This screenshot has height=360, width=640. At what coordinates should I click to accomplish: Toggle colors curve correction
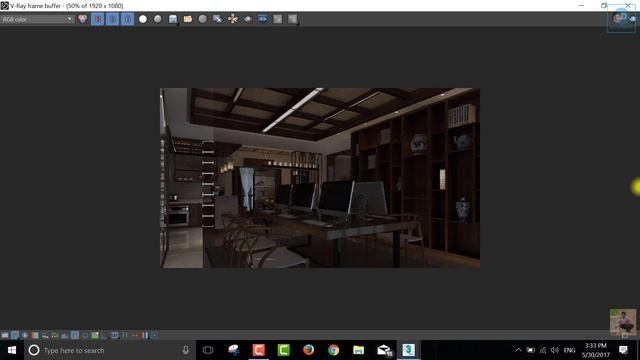pyautogui.click(x=55, y=335)
